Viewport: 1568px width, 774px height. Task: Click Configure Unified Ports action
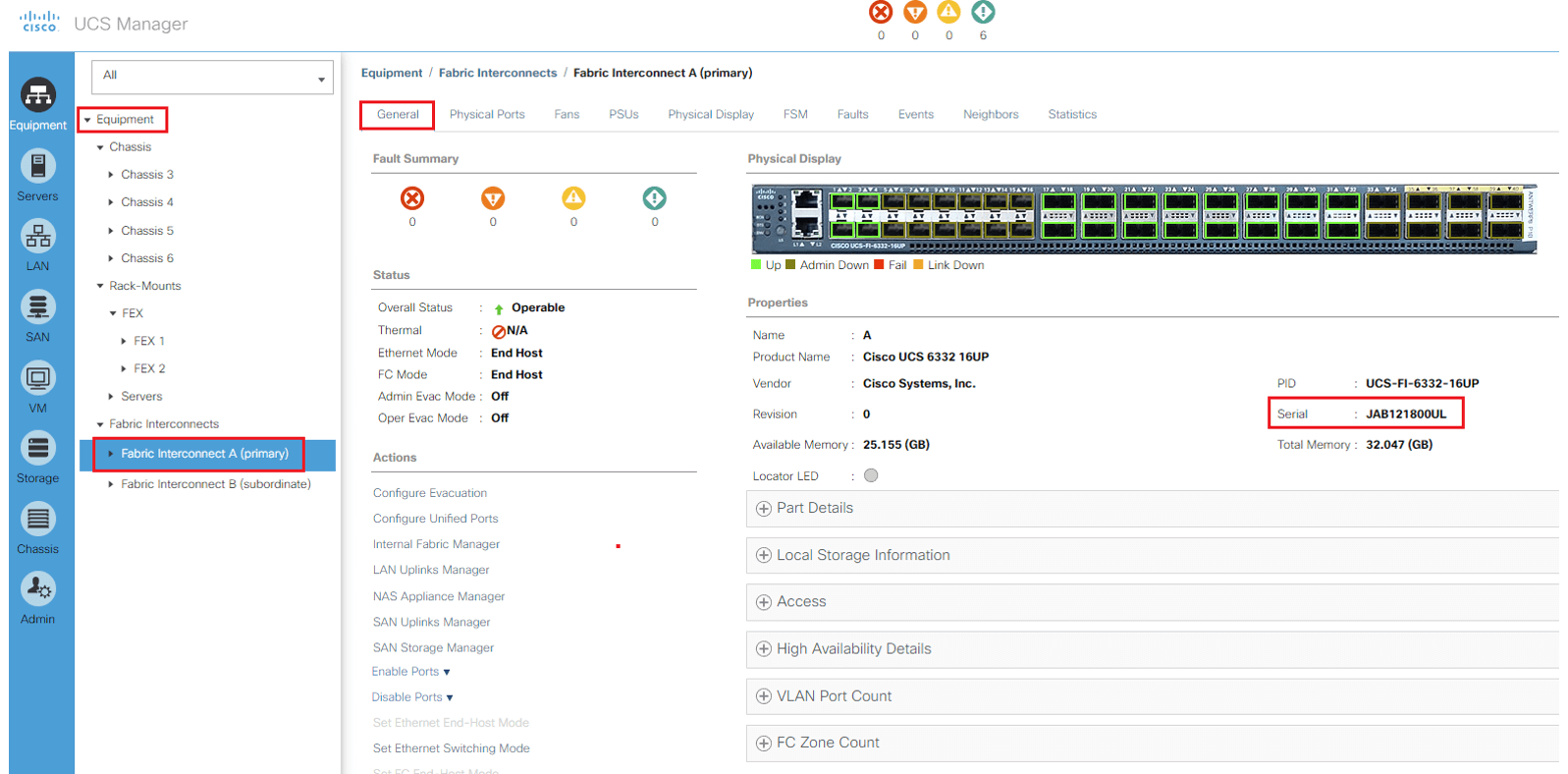point(435,519)
